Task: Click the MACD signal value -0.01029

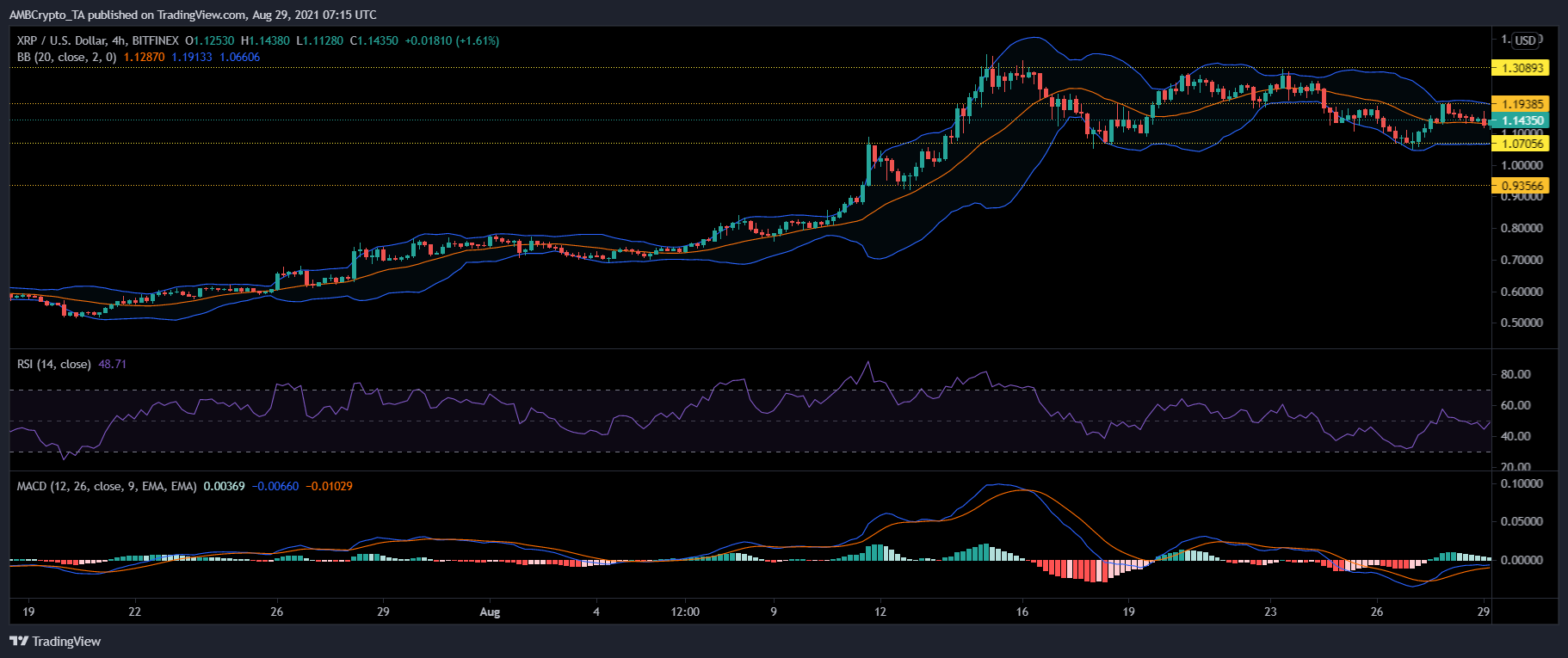Action: (x=329, y=486)
